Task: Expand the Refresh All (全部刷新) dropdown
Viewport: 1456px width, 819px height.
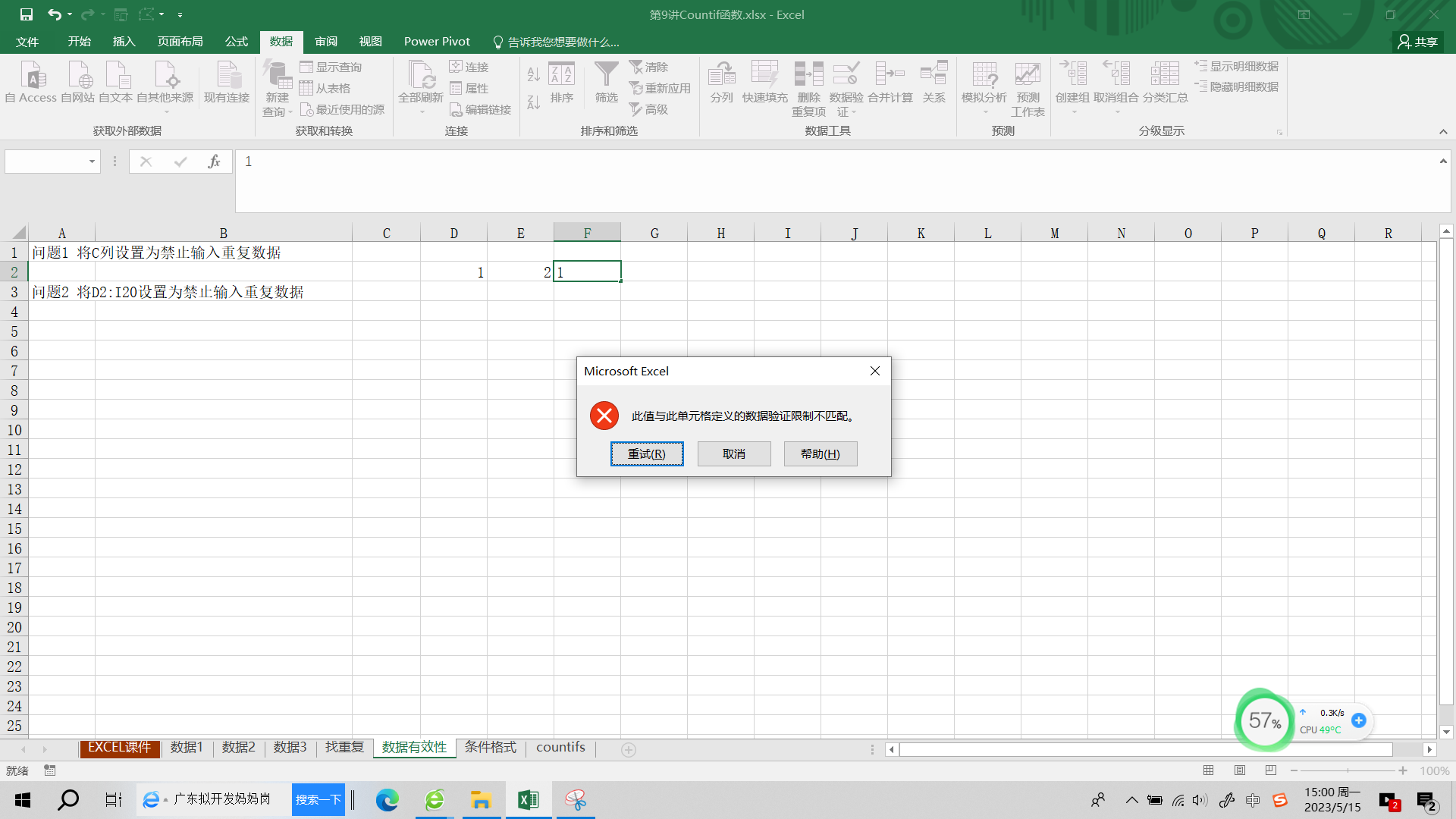Action: [x=422, y=112]
